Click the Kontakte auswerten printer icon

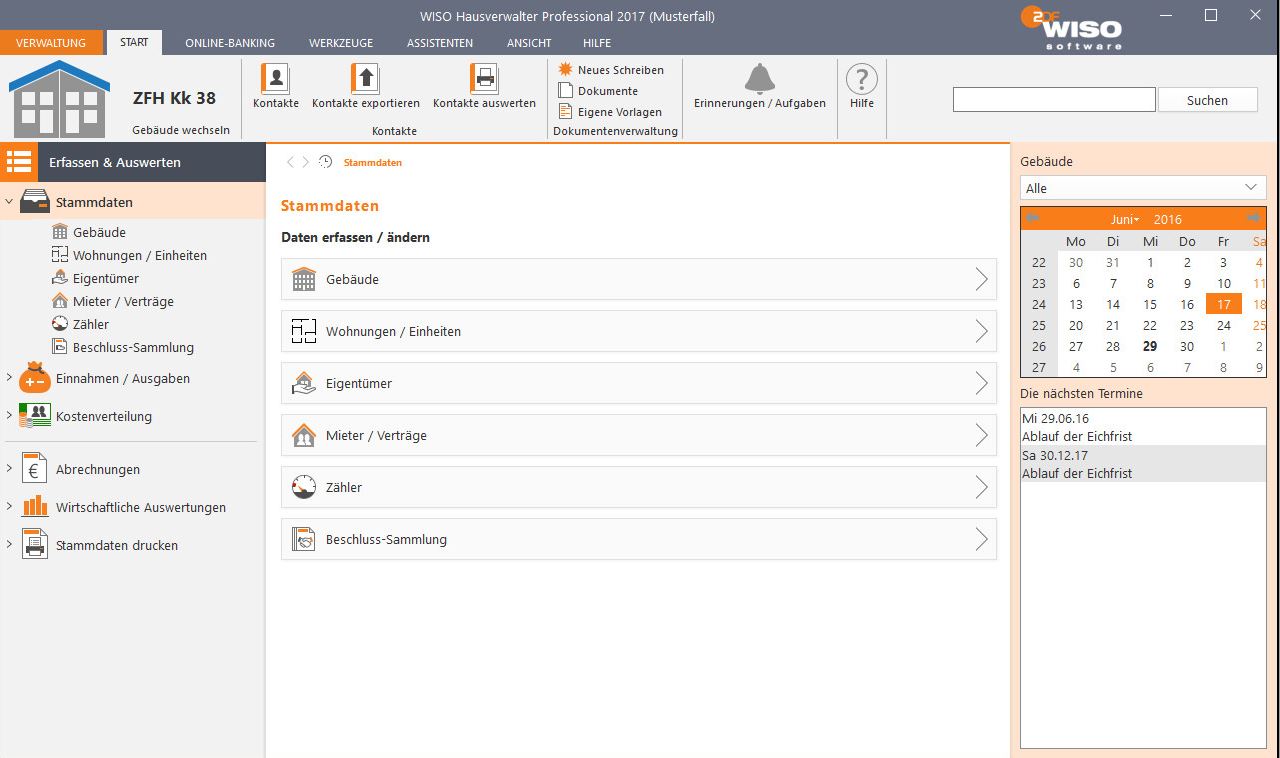(x=484, y=79)
